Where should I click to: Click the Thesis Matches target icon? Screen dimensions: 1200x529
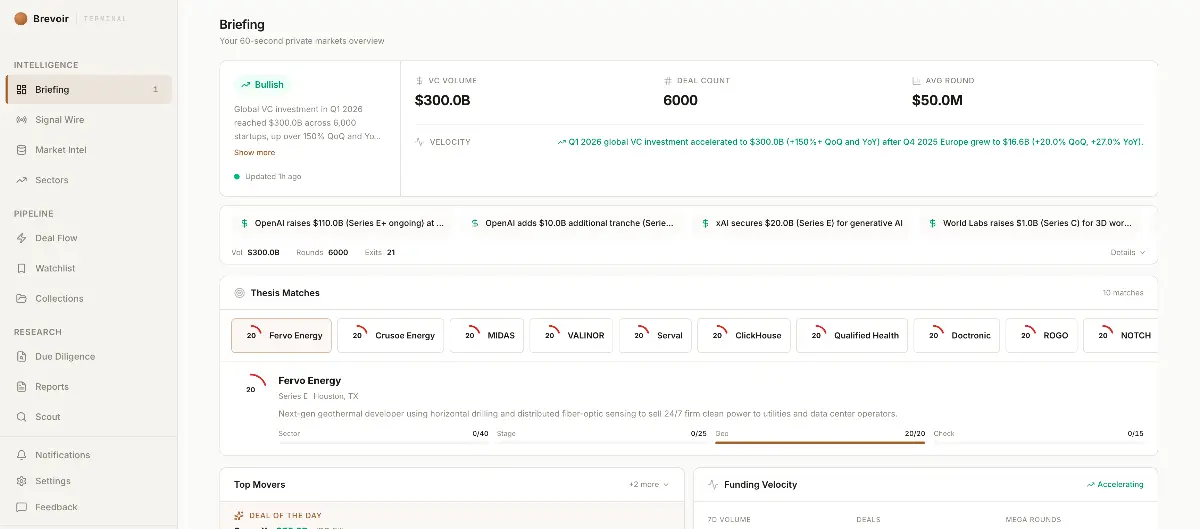tap(239, 293)
